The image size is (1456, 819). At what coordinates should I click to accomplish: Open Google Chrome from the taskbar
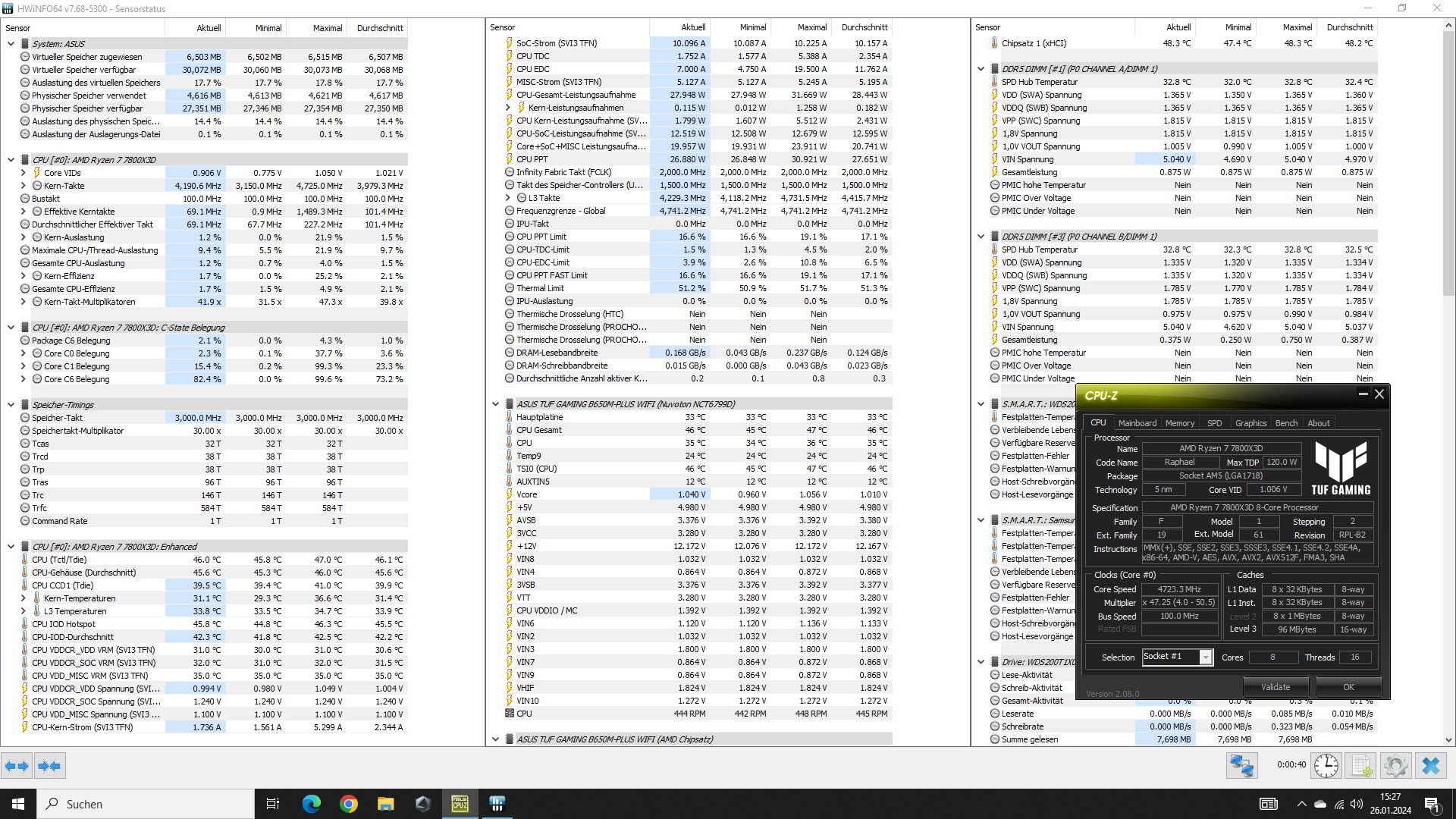349,804
